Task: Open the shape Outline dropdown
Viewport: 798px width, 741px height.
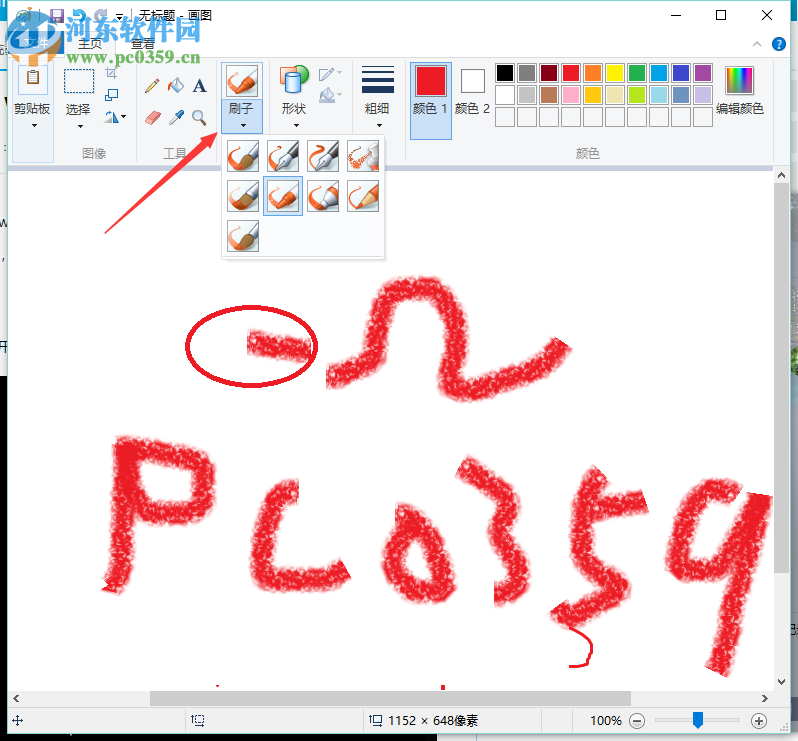Action: (x=330, y=74)
